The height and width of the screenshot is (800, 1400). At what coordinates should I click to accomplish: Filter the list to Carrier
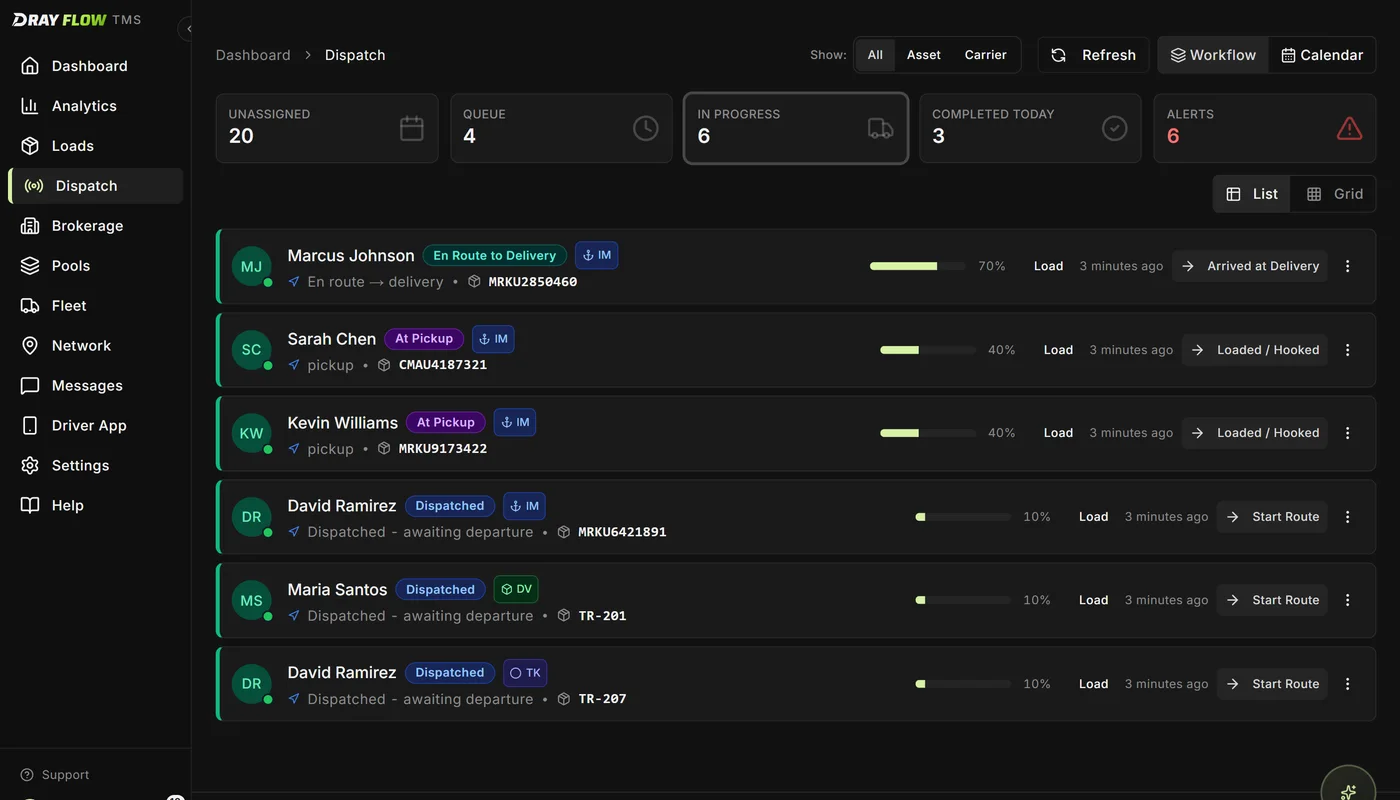[986, 55]
